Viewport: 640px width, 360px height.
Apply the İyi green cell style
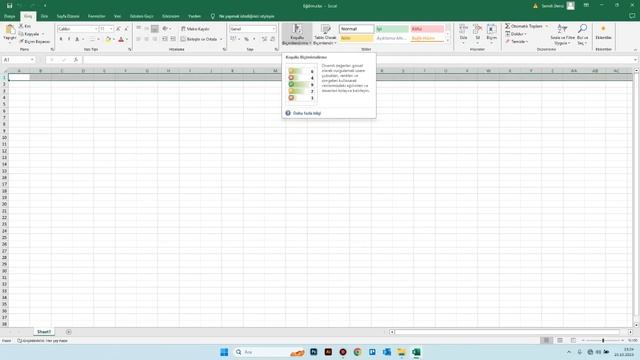(x=392, y=29)
